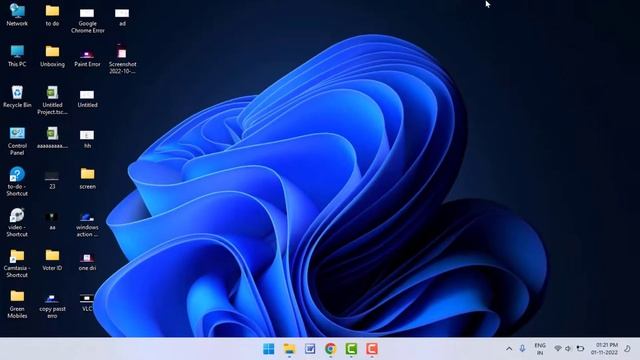Open Microsoft Word from the taskbar

[310, 349]
